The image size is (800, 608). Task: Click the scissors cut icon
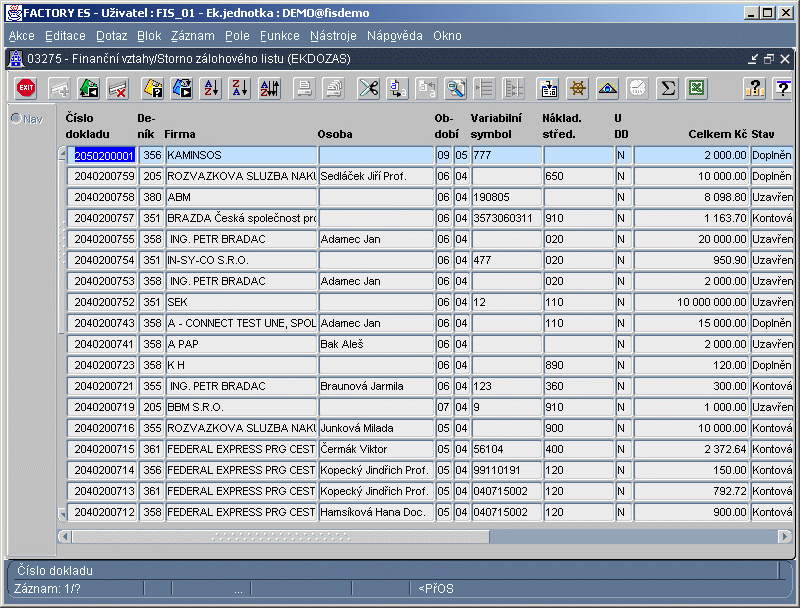(x=368, y=88)
